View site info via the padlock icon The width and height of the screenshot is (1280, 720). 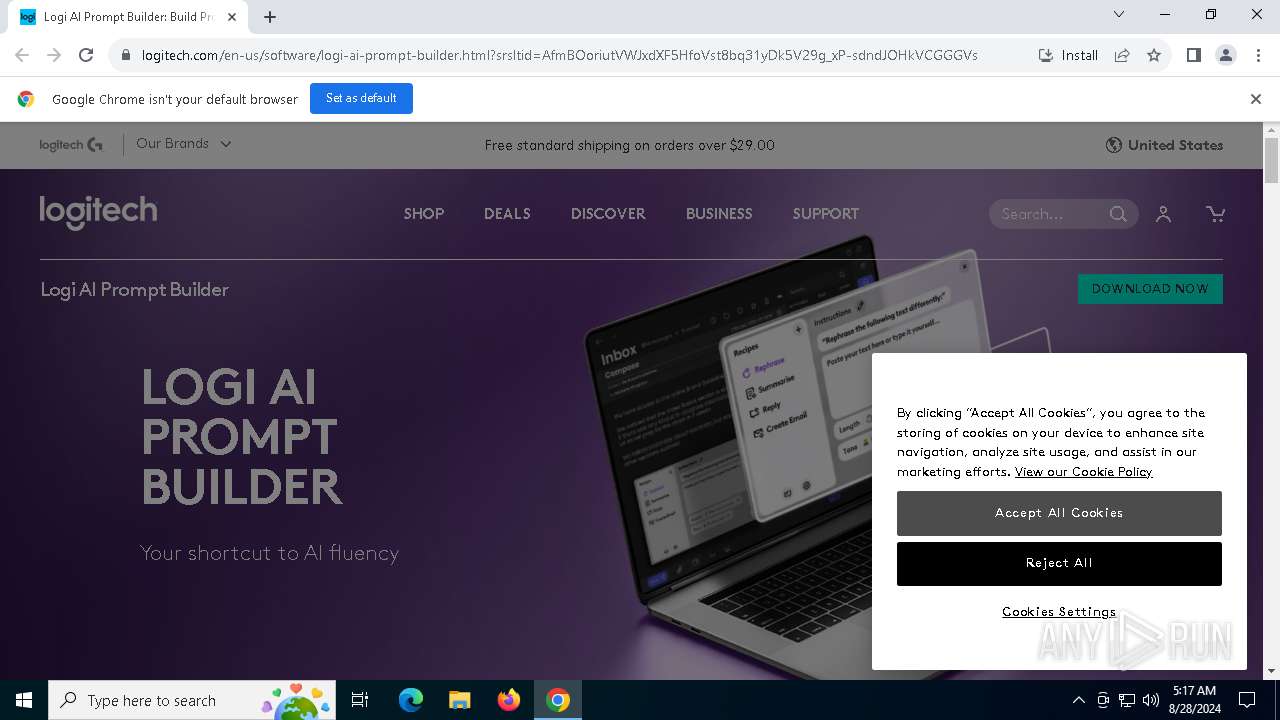(125, 55)
